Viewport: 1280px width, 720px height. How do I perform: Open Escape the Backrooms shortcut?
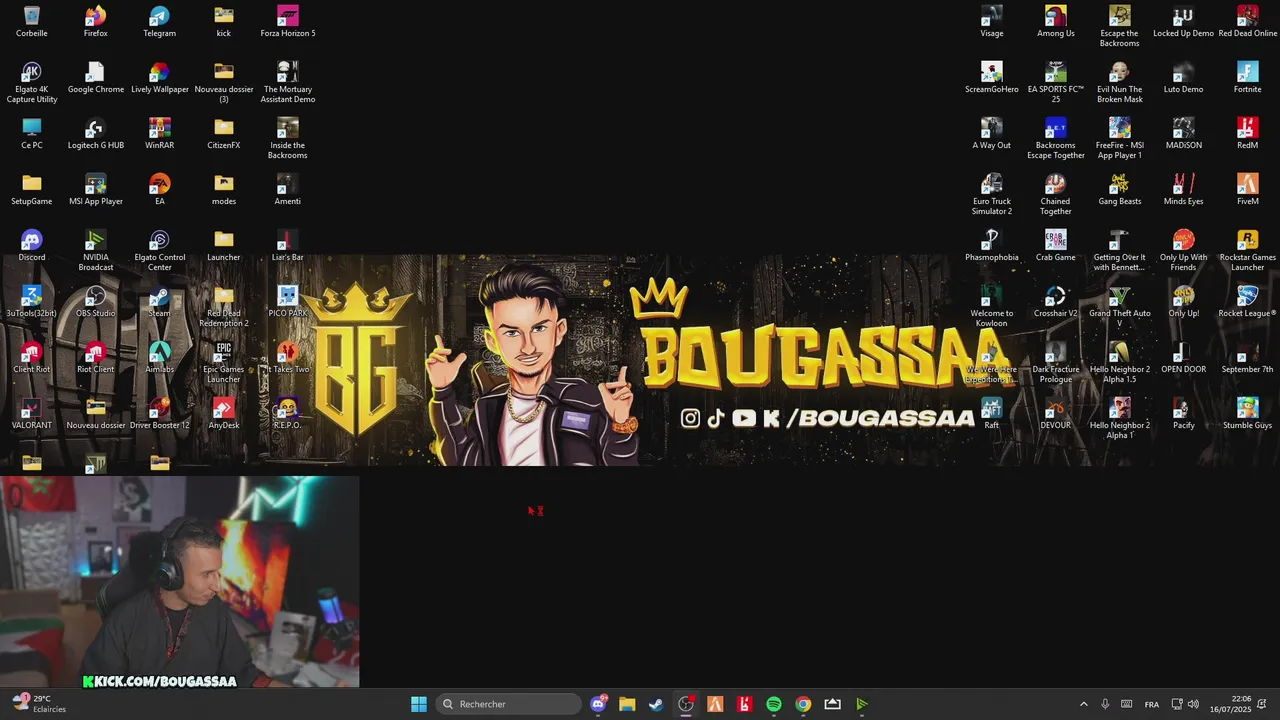[x=1120, y=27]
